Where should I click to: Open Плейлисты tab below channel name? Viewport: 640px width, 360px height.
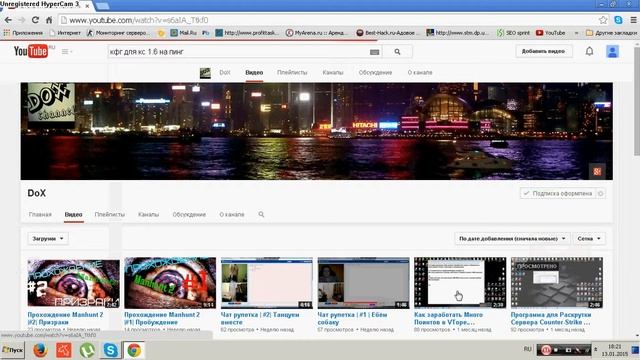pyautogui.click(x=109, y=214)
